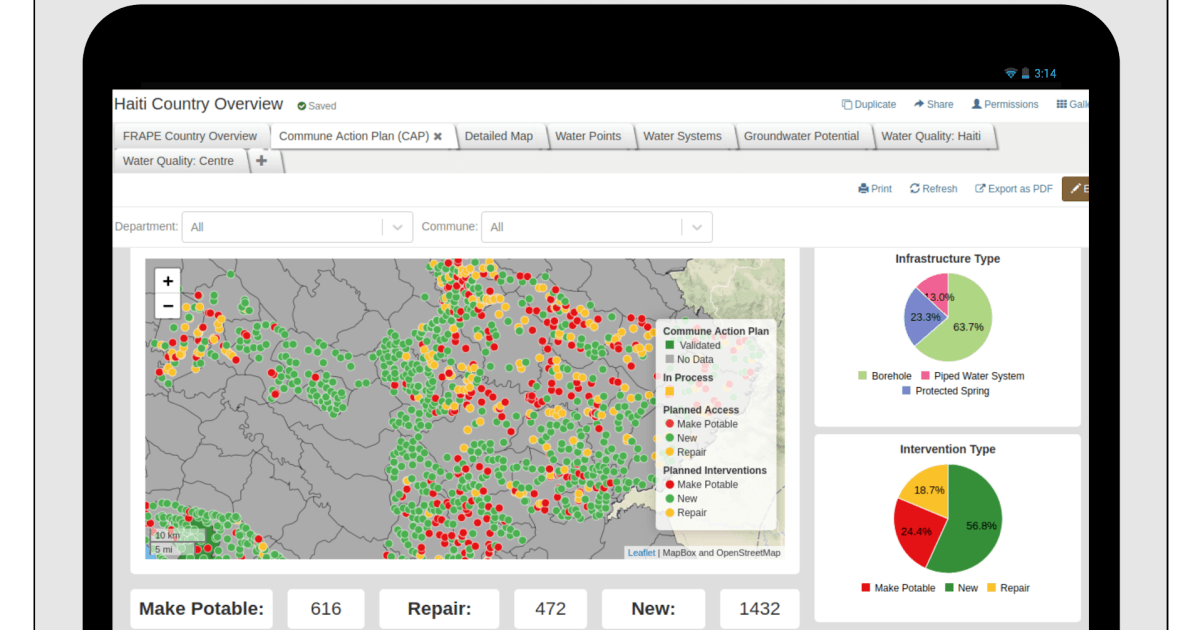This screenshot has width=1200, height=630.
Task: Share the dashboard
Action: [x=933, y=104]
